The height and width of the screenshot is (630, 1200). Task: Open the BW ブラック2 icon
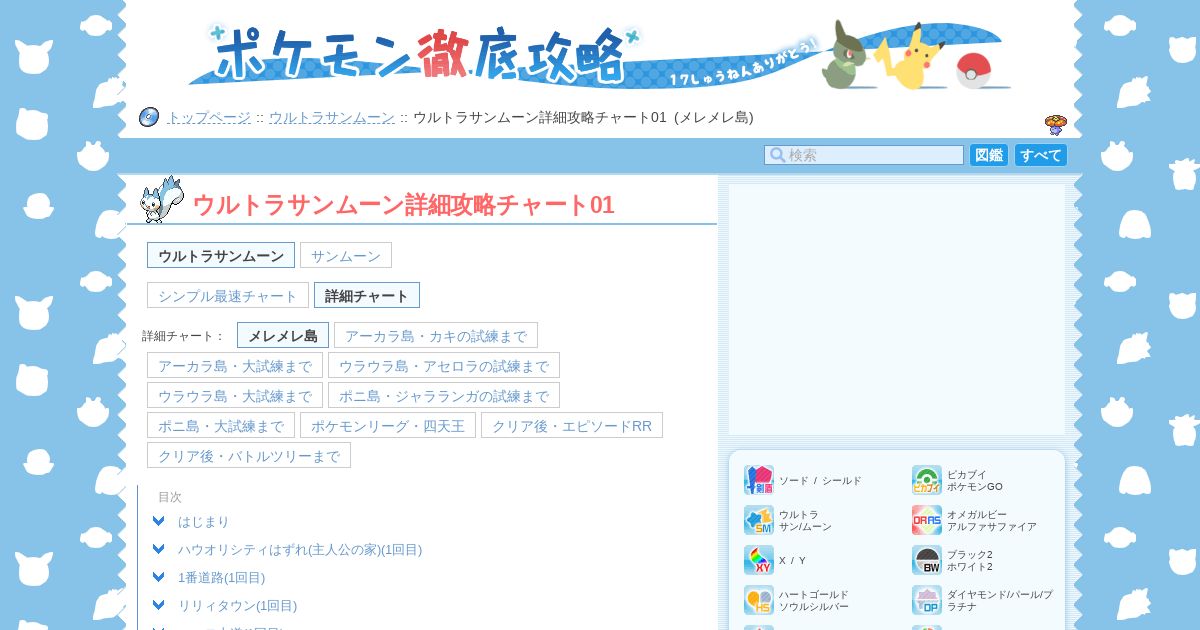927,560
